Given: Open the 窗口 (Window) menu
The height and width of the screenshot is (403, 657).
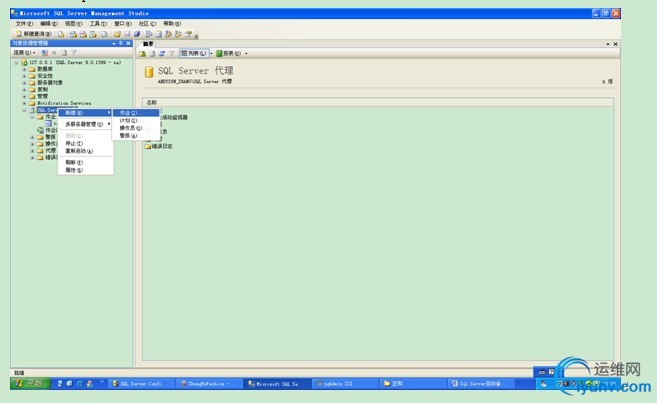Looking at the screenshot, I should [x=123, y=24].
